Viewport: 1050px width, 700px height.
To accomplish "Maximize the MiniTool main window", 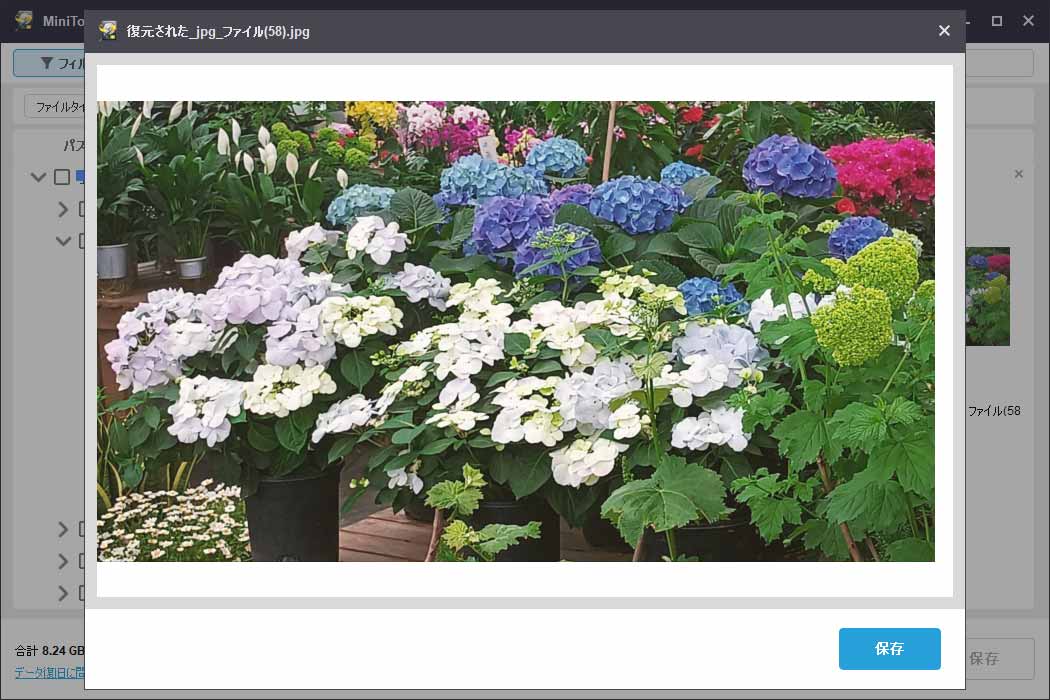I will 996,21.
